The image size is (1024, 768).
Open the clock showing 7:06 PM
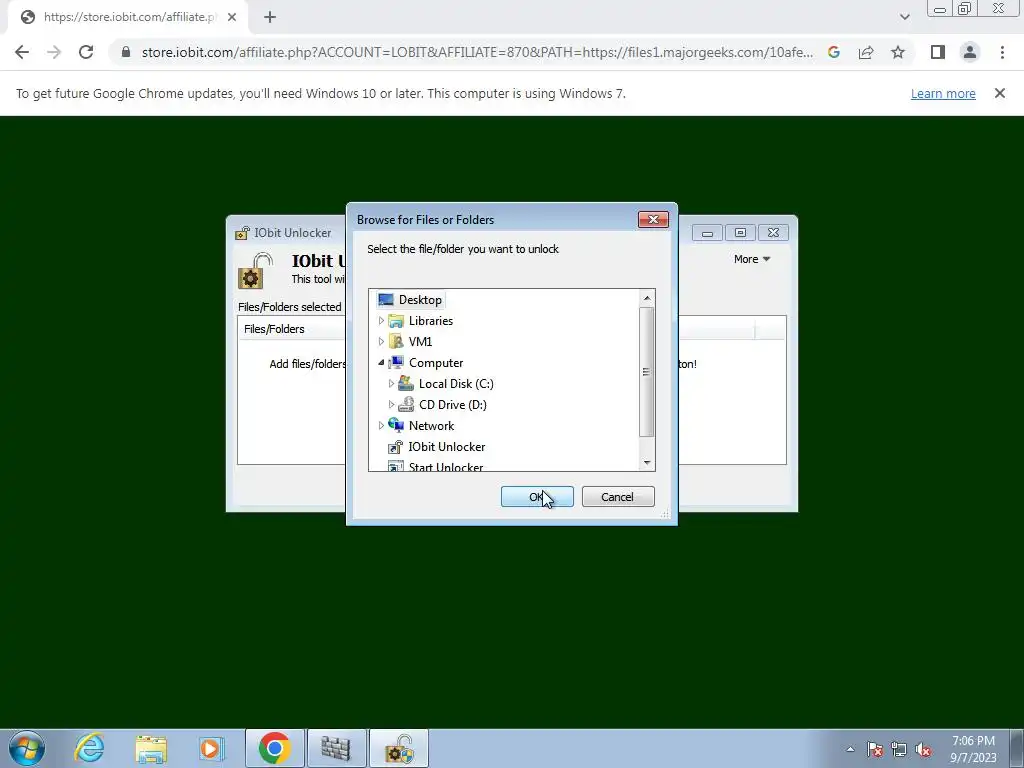click(x=974, y=749)
